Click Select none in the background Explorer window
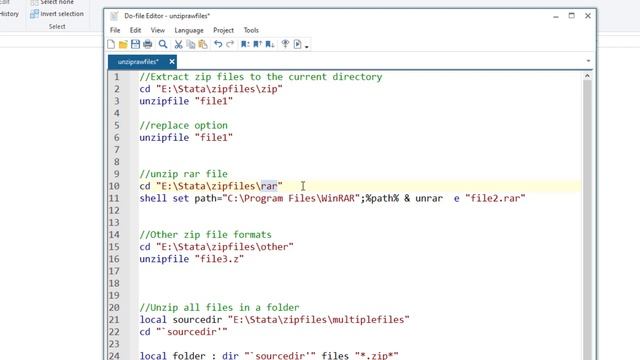 (x=52, y=2)
